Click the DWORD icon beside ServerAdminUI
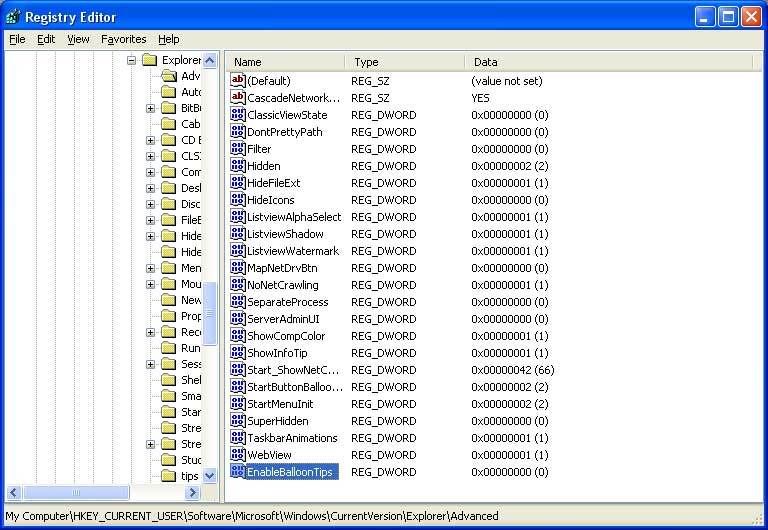Image resolution: width=768 pixels, height=530 pixels. coord(238,318)
